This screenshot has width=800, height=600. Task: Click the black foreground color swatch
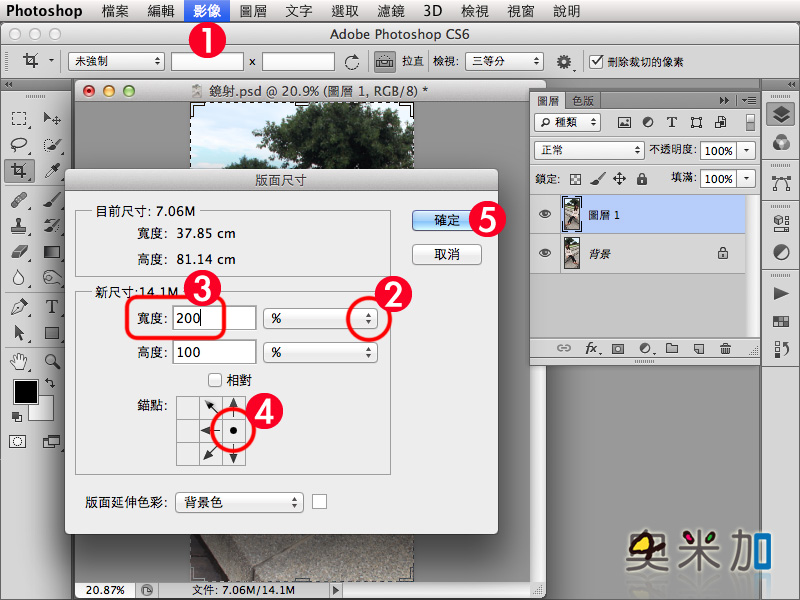24,391
